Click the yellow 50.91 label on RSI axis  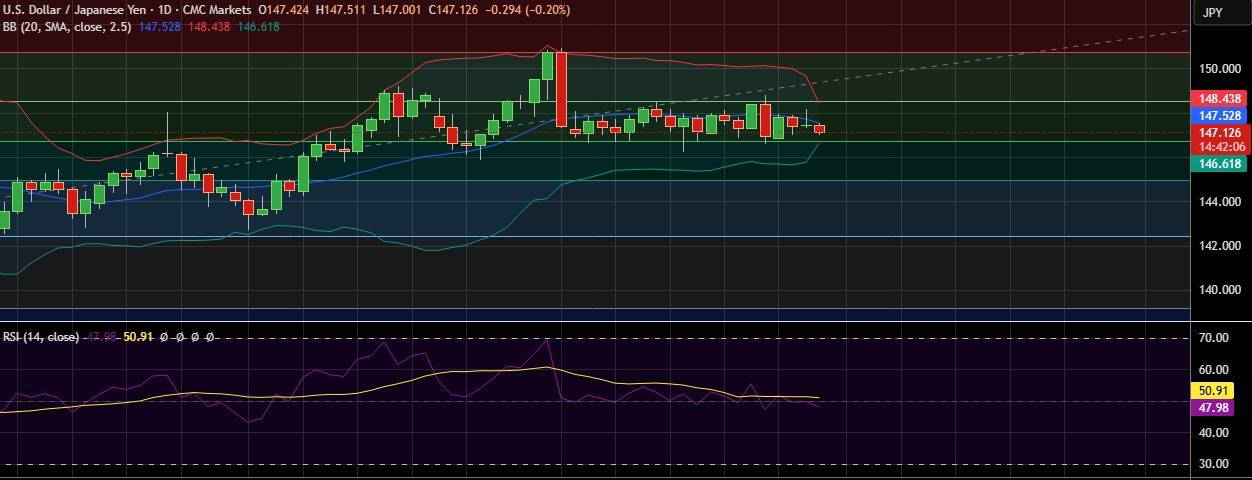click(x=1220, y=390)
